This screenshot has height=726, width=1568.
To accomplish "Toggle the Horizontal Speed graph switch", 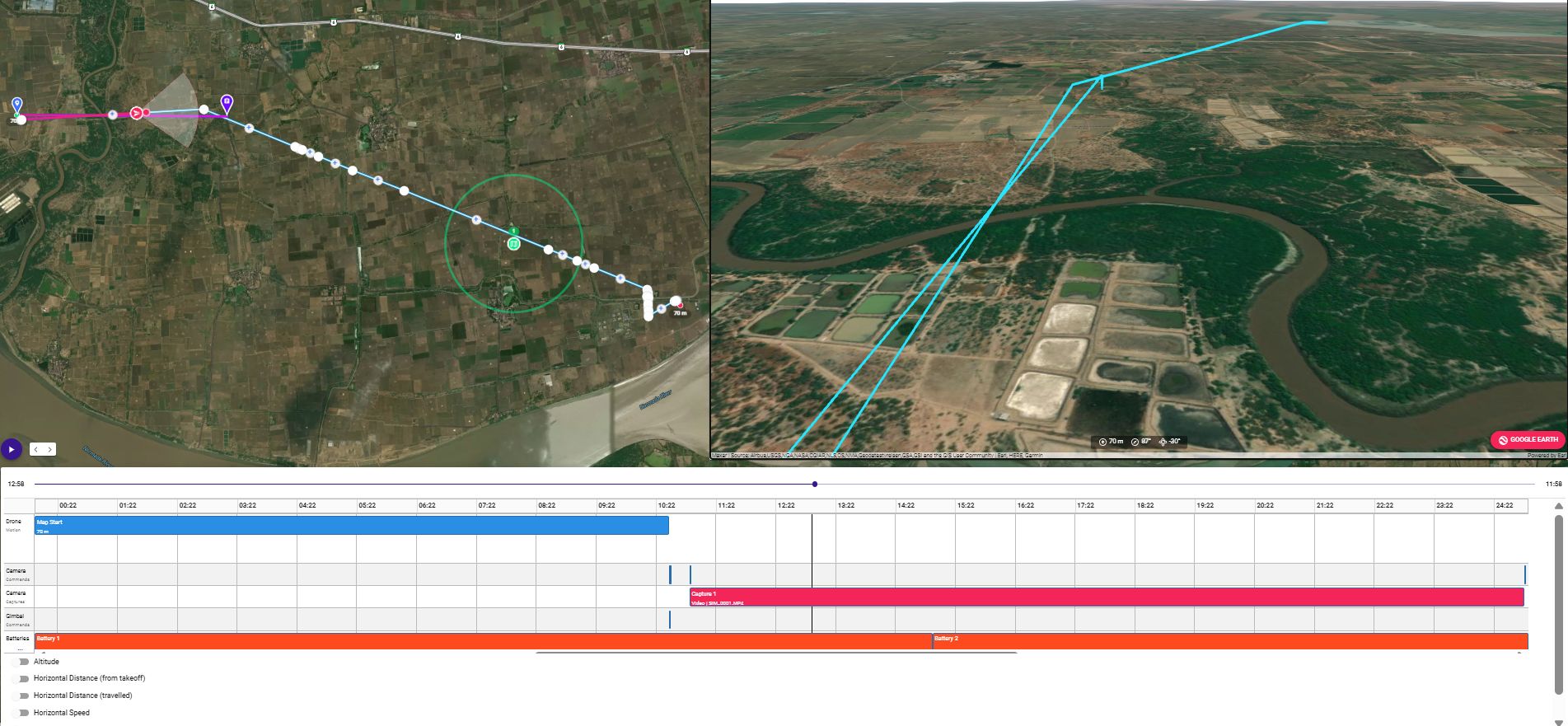I will click(22, 713).
